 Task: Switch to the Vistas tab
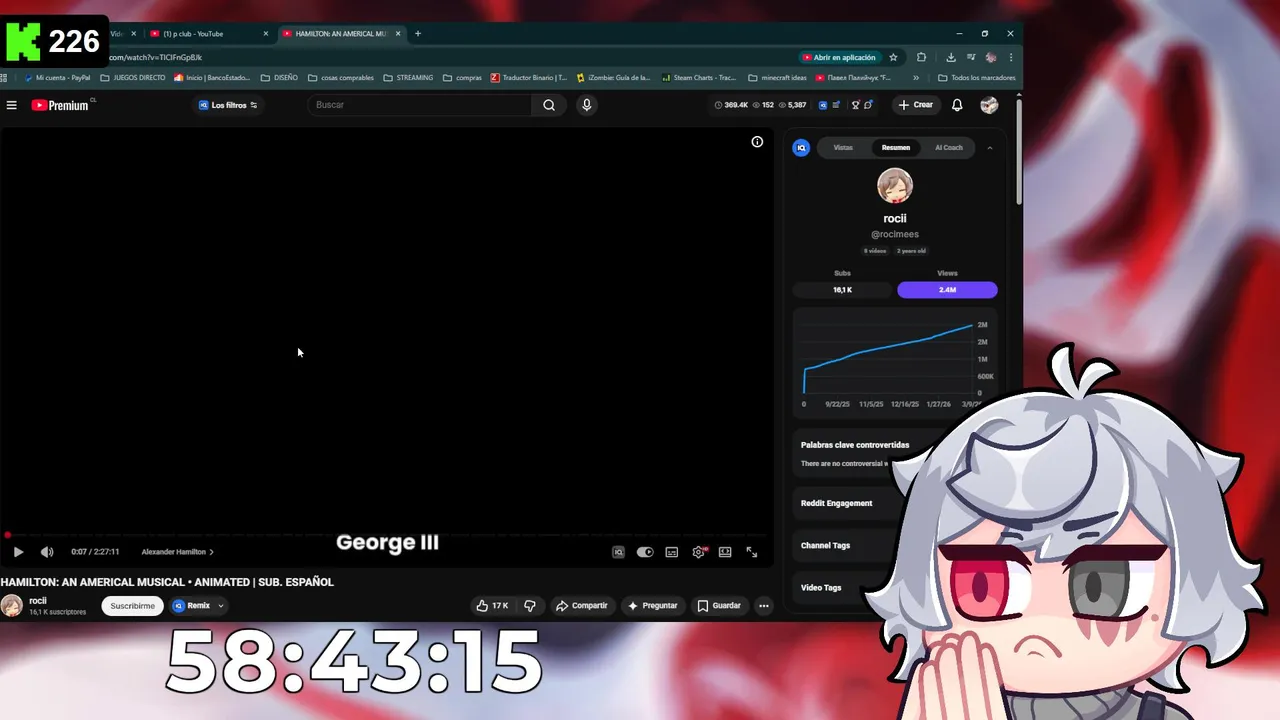pos(843,148)
